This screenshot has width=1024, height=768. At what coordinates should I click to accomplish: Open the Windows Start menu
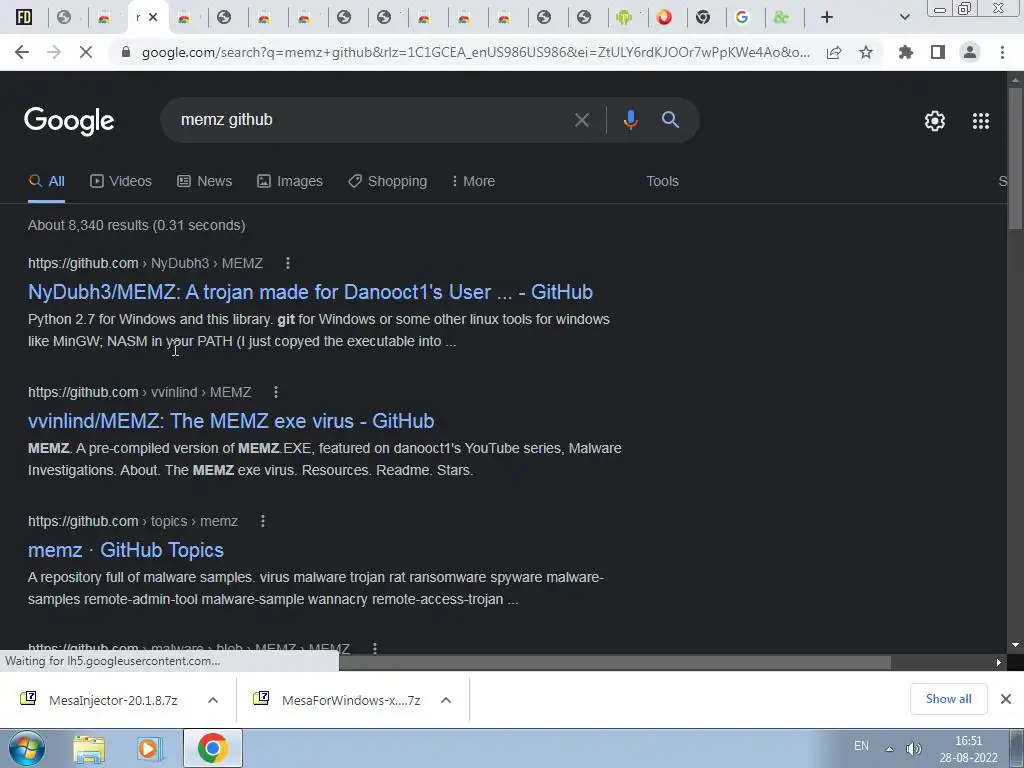pyautogui.click(x=26, y=748)
